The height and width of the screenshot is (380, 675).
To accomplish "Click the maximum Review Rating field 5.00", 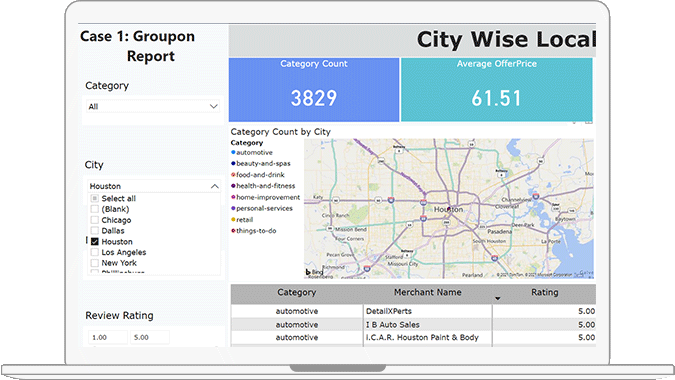I will point(150,337).
